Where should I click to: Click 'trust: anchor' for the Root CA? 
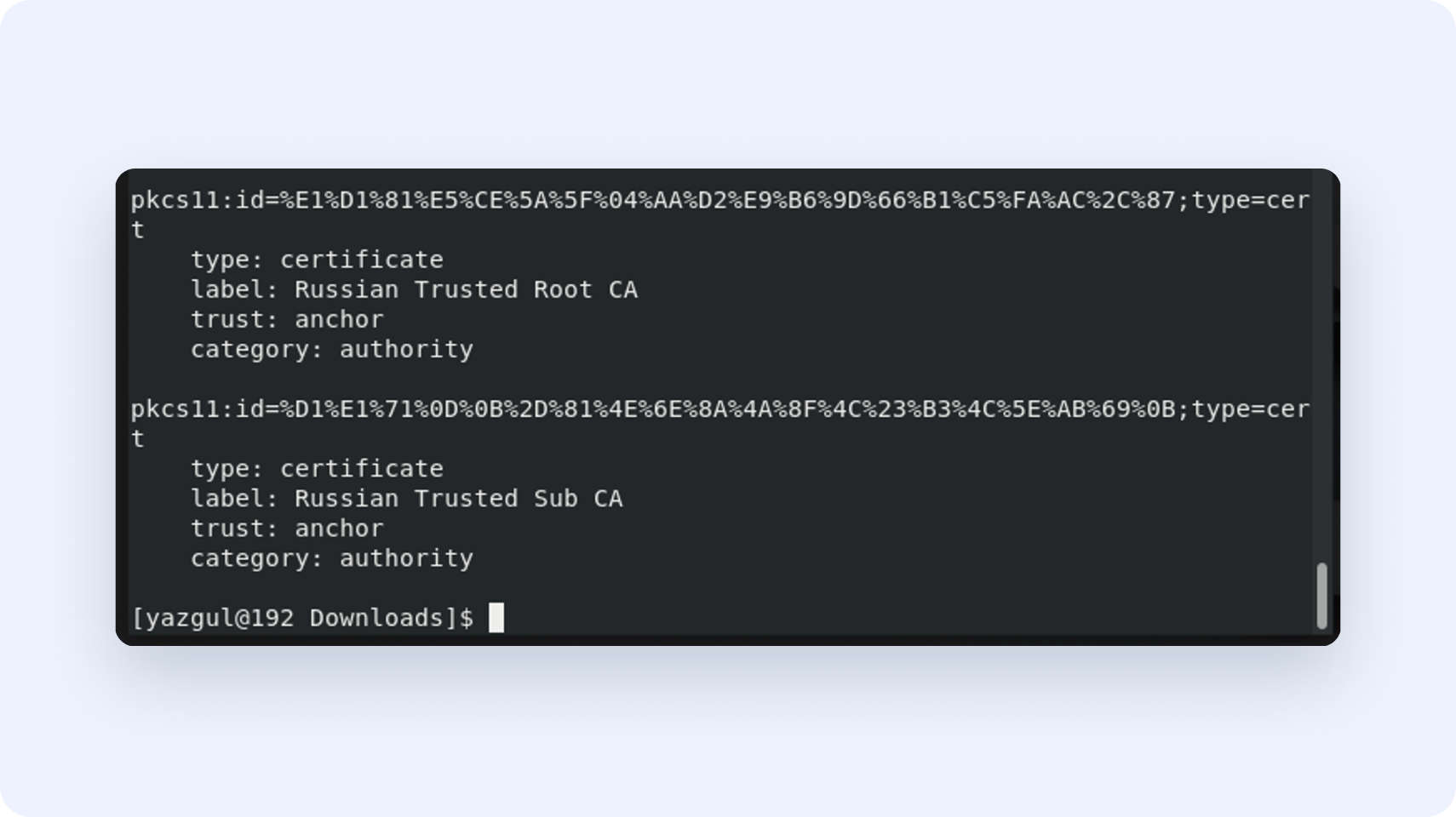point(287,319)
